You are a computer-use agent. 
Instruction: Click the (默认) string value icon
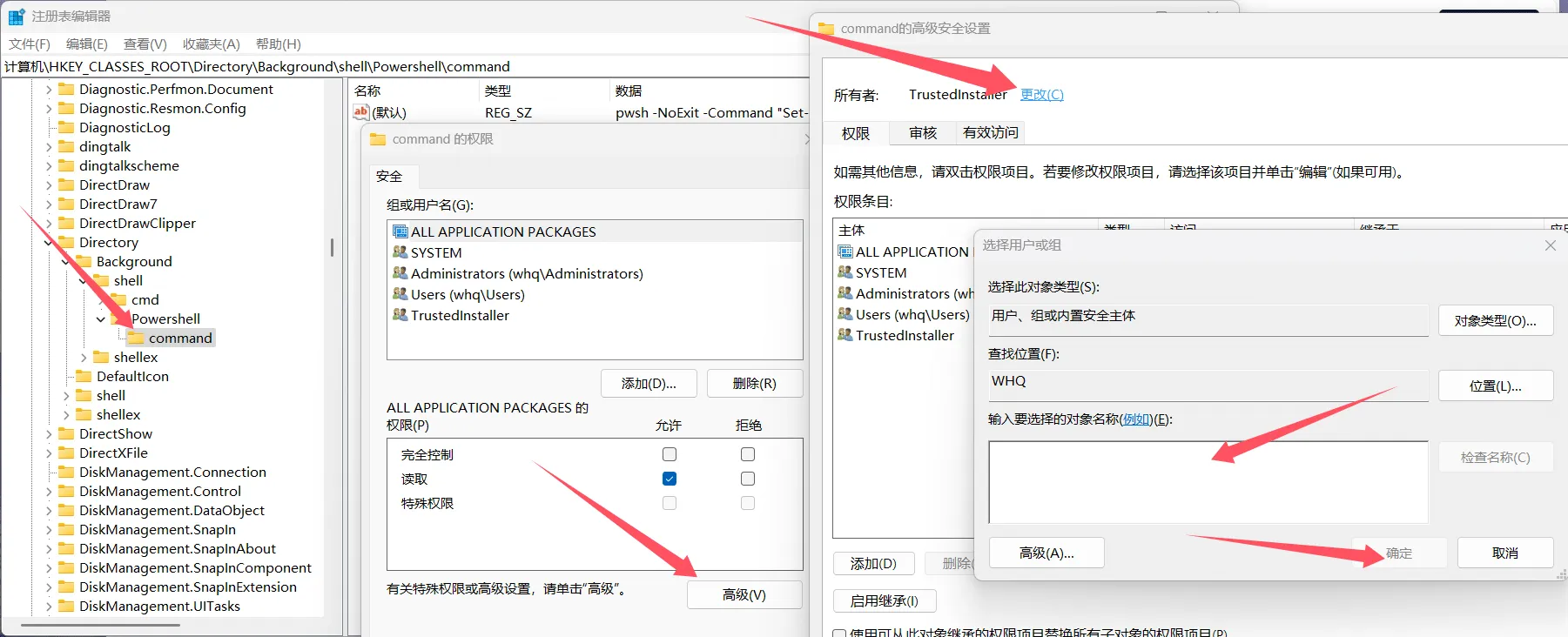tap(361, 112)
